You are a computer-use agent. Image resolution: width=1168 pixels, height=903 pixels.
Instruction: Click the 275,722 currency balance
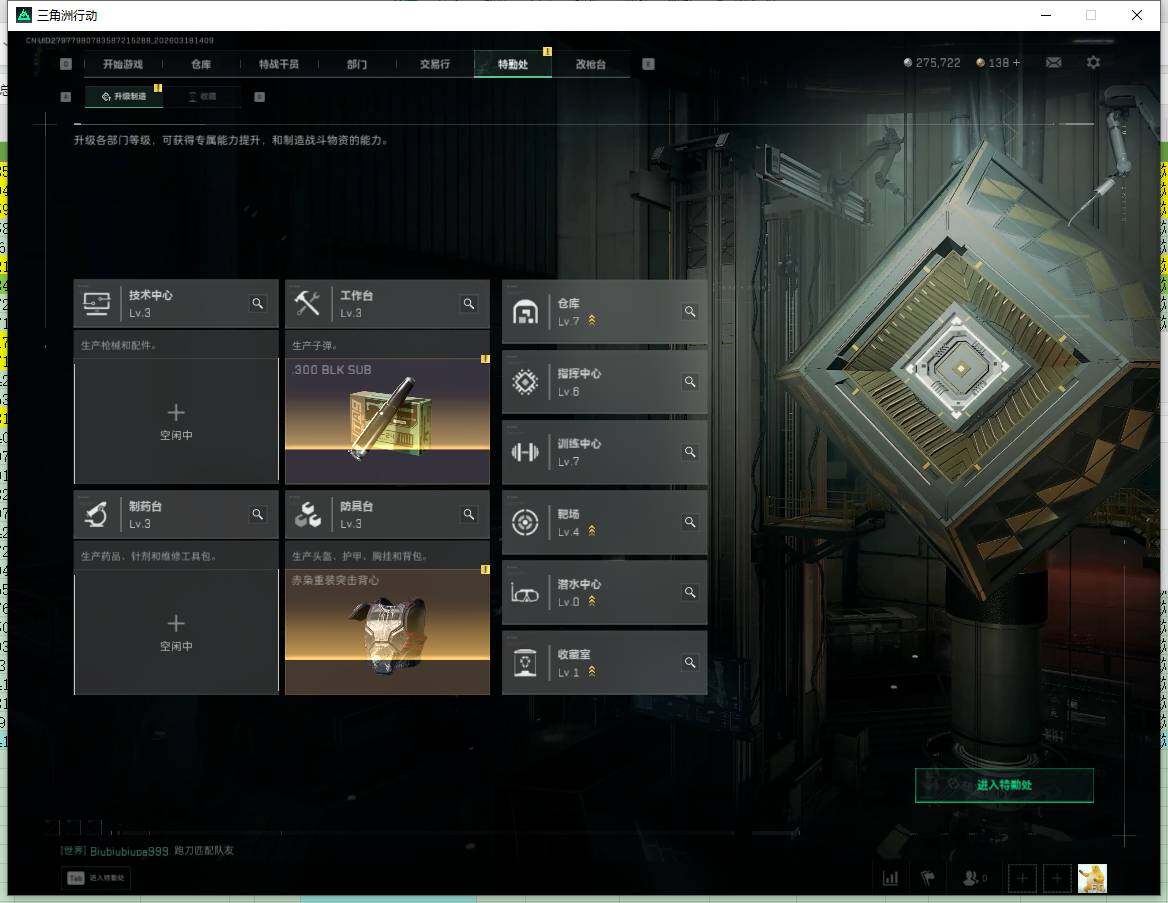[x=932, y=63]
